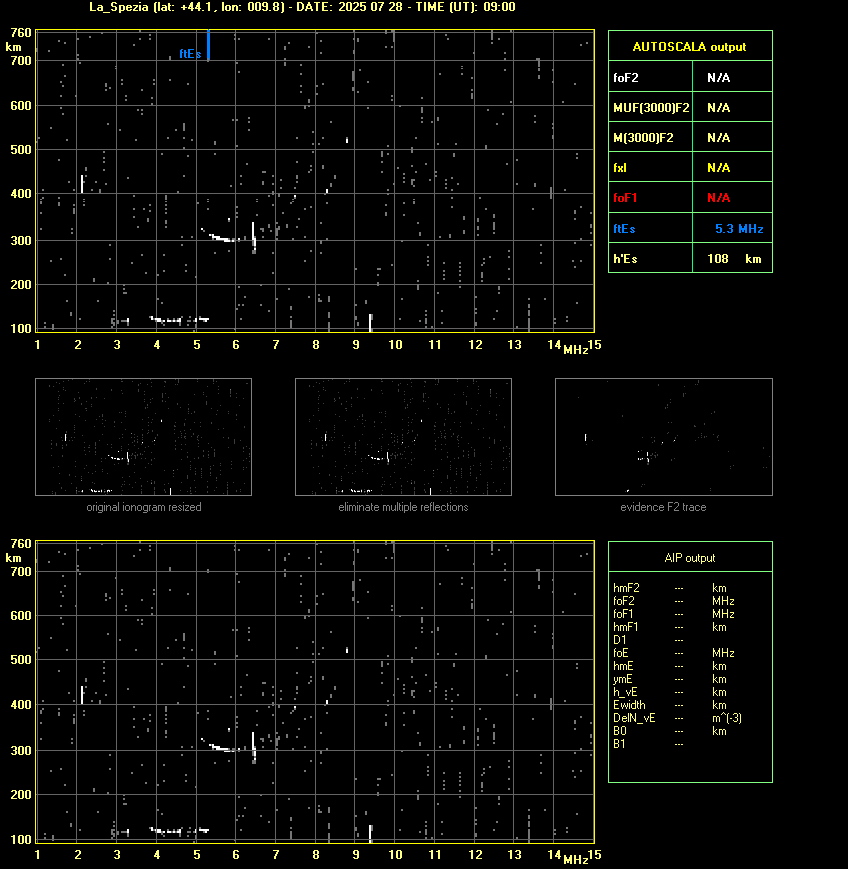Click the N/A value for M(3000)F2

(x=718, y=137)
